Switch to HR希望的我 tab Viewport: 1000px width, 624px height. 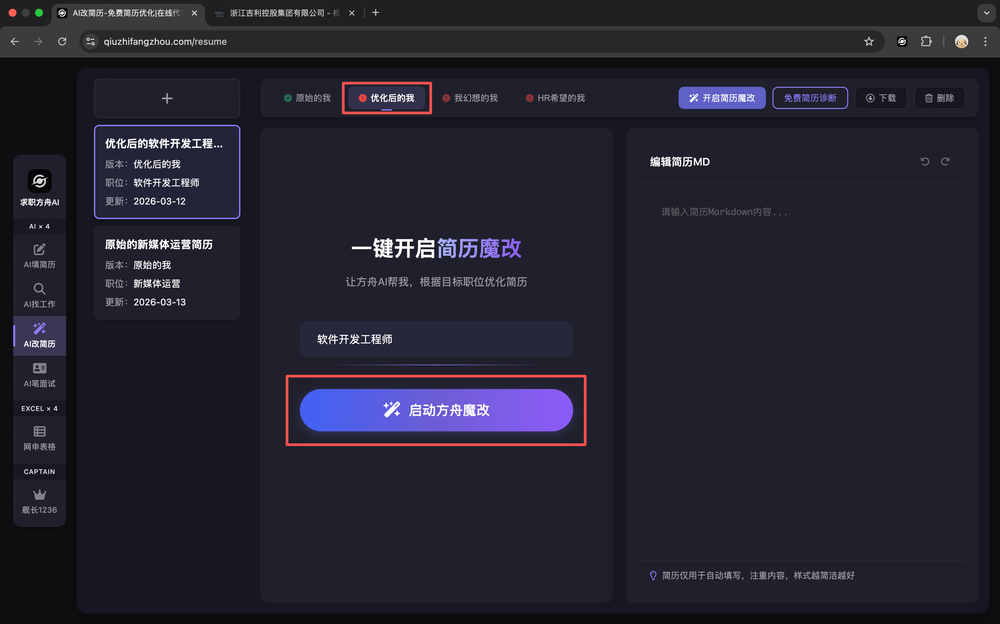[555, 98]
